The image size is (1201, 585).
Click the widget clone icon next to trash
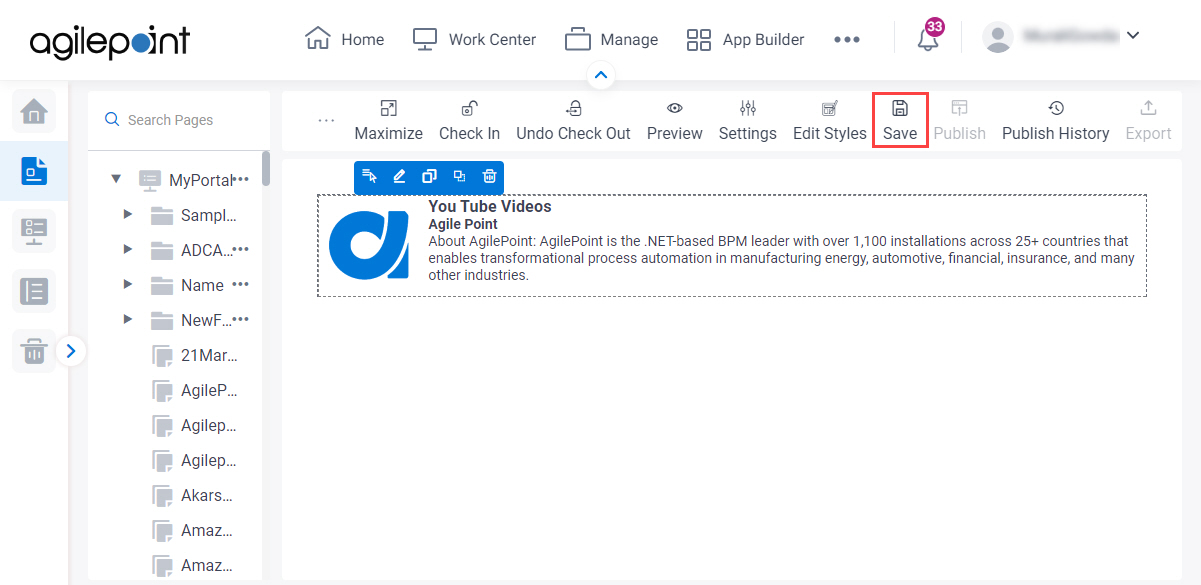459,176
